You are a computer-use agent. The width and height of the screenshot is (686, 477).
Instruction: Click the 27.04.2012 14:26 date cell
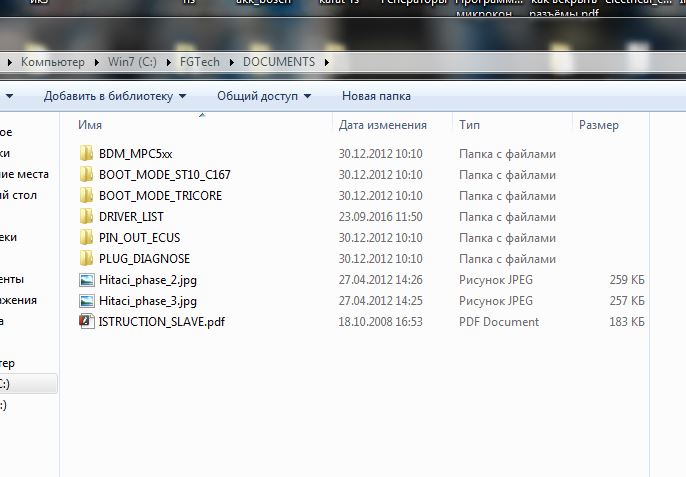click(380, 280)
